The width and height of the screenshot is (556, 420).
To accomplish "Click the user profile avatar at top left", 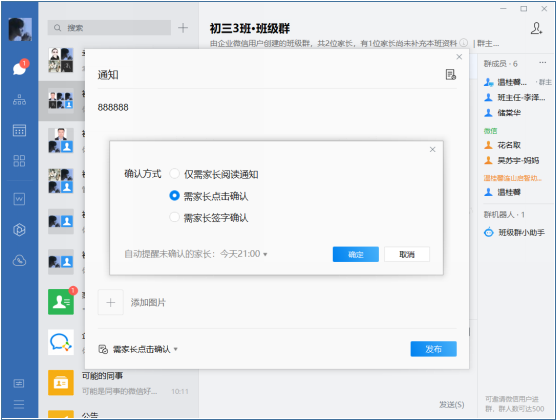I will click(20, 29).
